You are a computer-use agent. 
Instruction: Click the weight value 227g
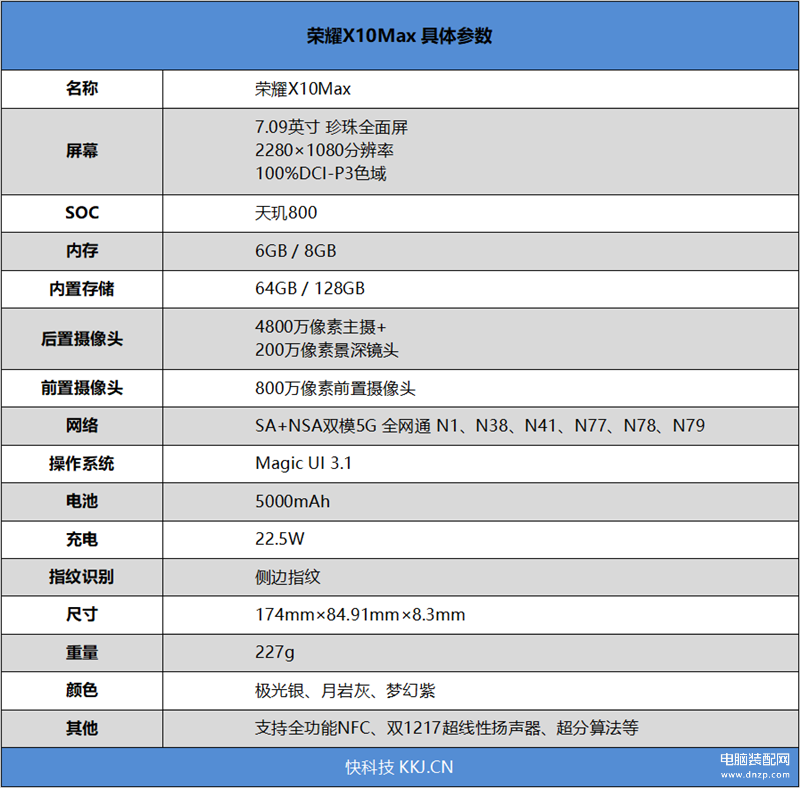coord(275,652)
